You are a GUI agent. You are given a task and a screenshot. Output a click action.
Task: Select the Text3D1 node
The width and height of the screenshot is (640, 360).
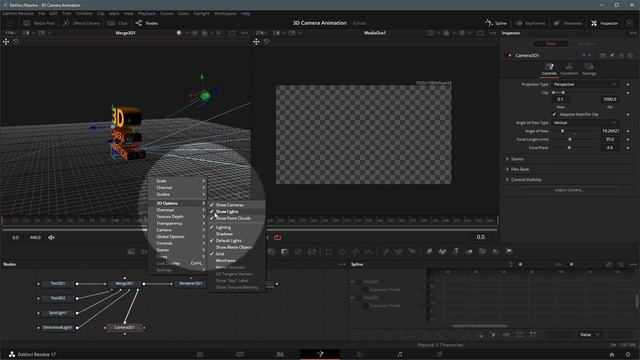pos(58,284)
